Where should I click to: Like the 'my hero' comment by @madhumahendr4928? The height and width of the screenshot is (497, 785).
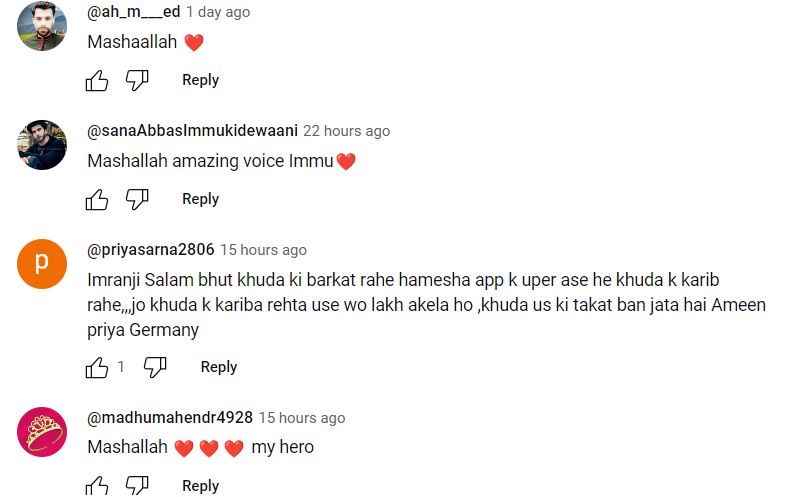97,485
